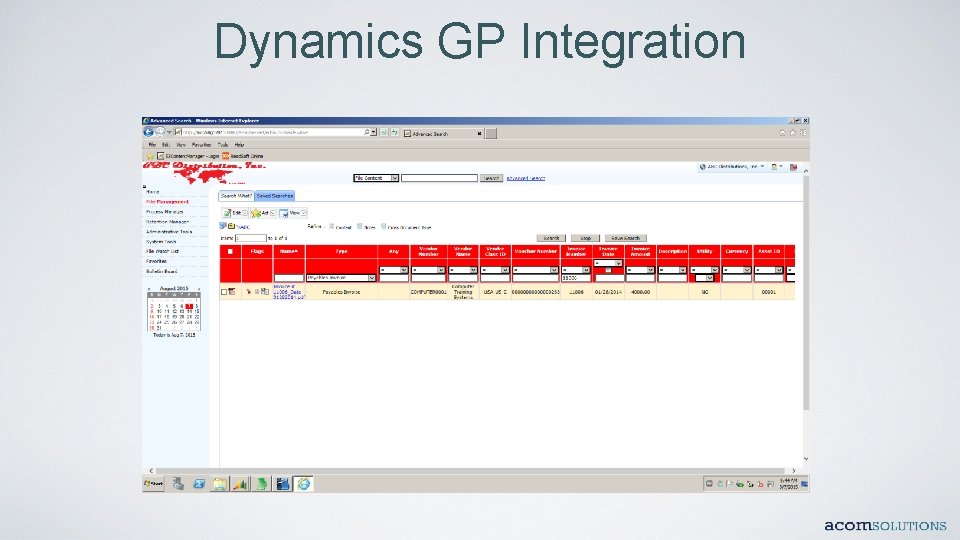This screenshot has height=540, width=960.
Task: Click the red logout icon at top right
Action: [793, 167]
